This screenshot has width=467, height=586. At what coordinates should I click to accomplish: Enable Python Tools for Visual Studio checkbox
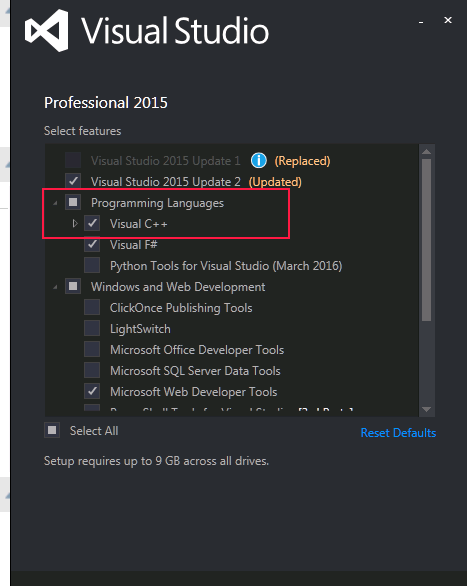[x=92, y=266]
